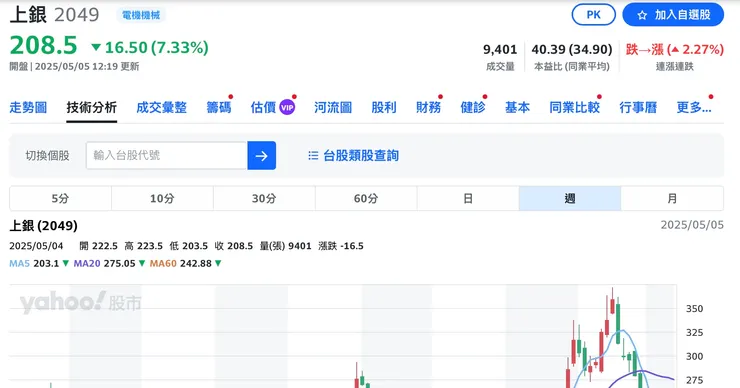The width and height of the screenshot is (740, 388).
Task: Click the 成交量 value 9,401
Action: [500, 50]
